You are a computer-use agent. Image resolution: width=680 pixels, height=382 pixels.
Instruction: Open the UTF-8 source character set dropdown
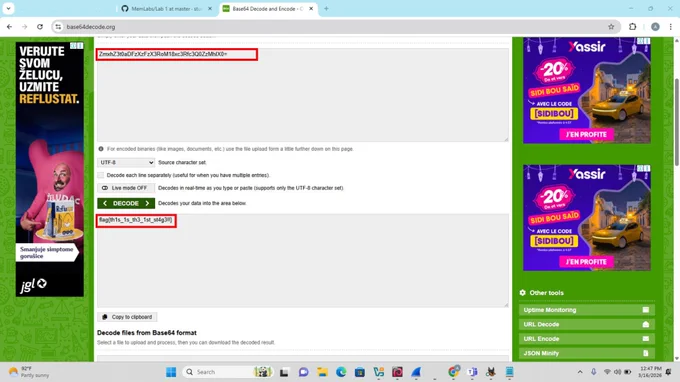pos(126,162)
